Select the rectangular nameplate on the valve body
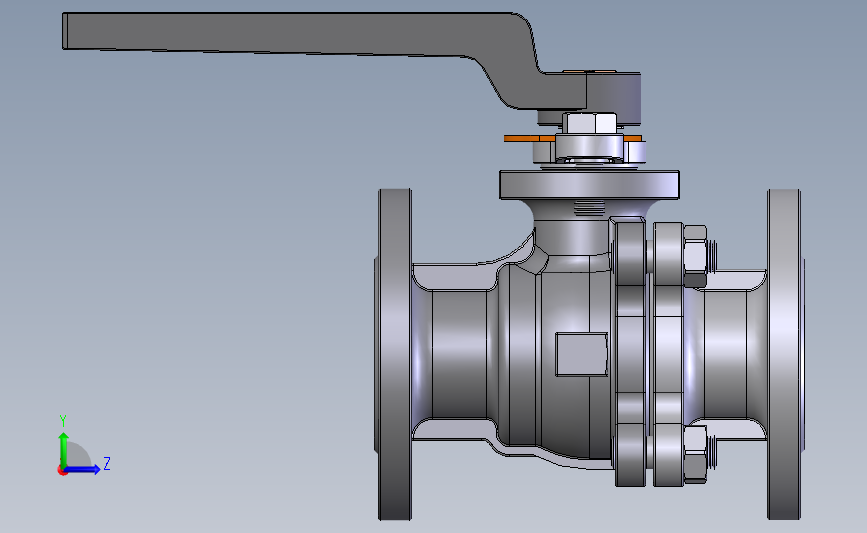Screen dimensions: 867x533 click(581, 354)
